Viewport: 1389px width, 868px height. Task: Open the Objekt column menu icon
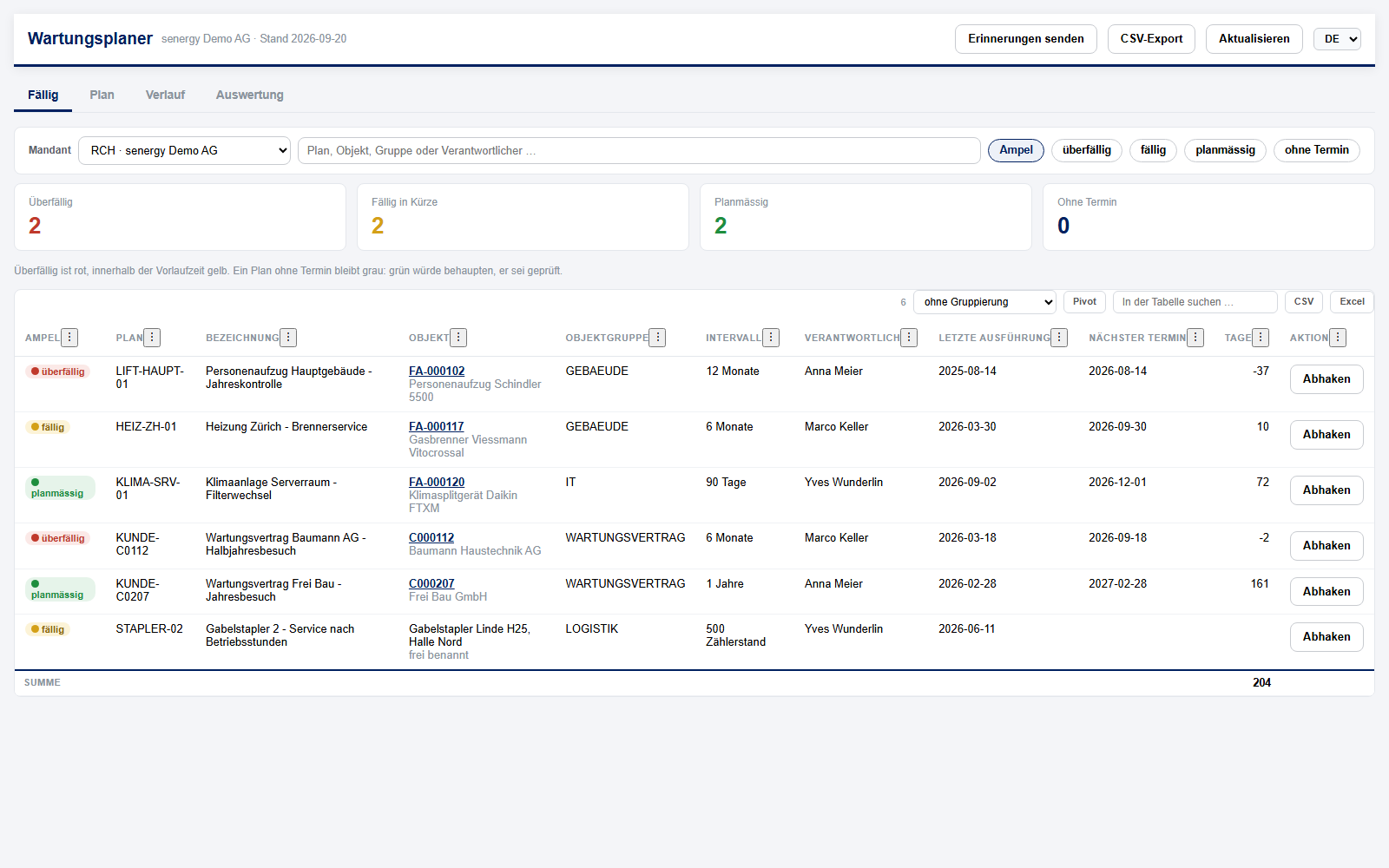pos(458,338)
